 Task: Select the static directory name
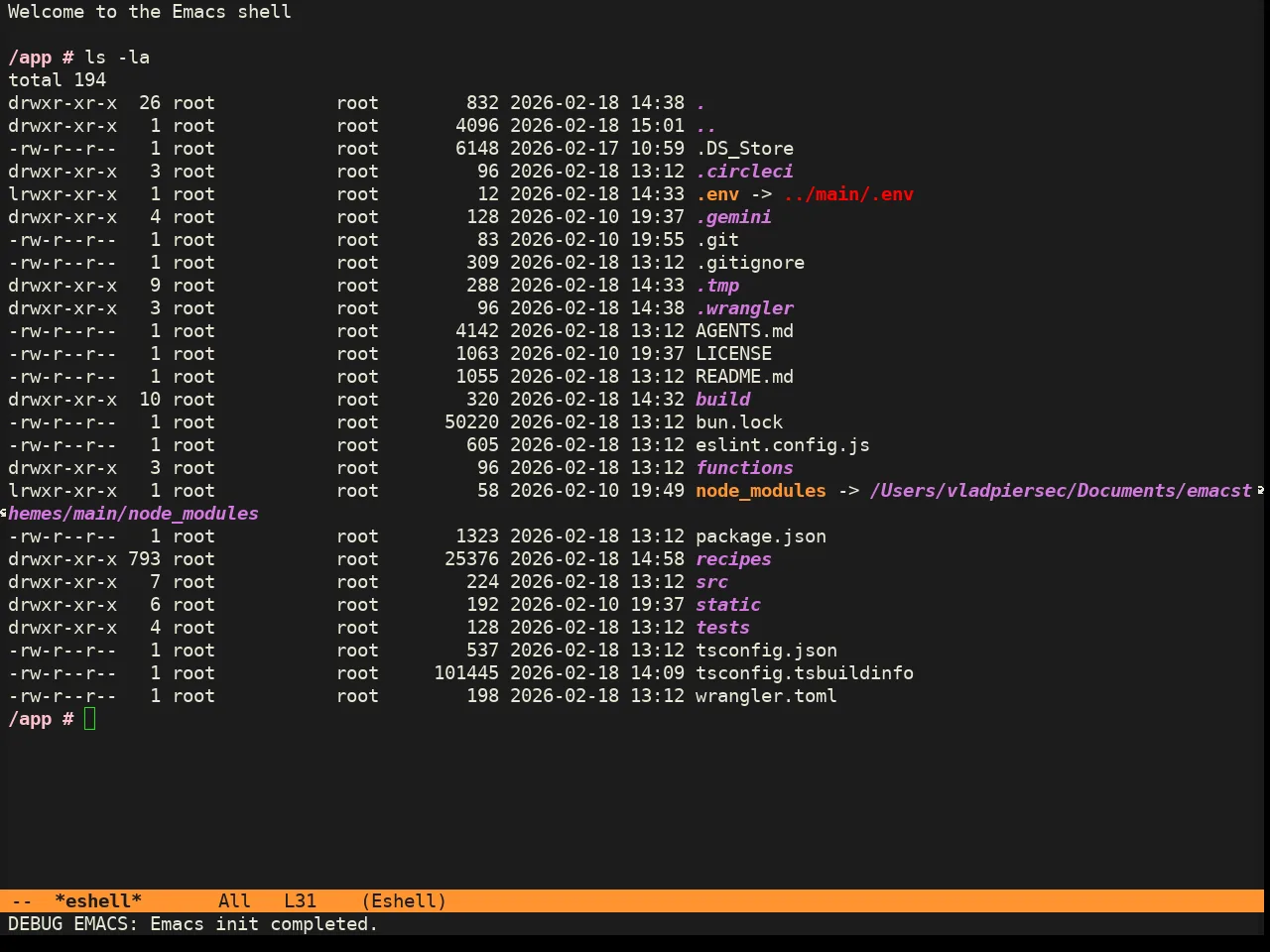tap(728, 605)
